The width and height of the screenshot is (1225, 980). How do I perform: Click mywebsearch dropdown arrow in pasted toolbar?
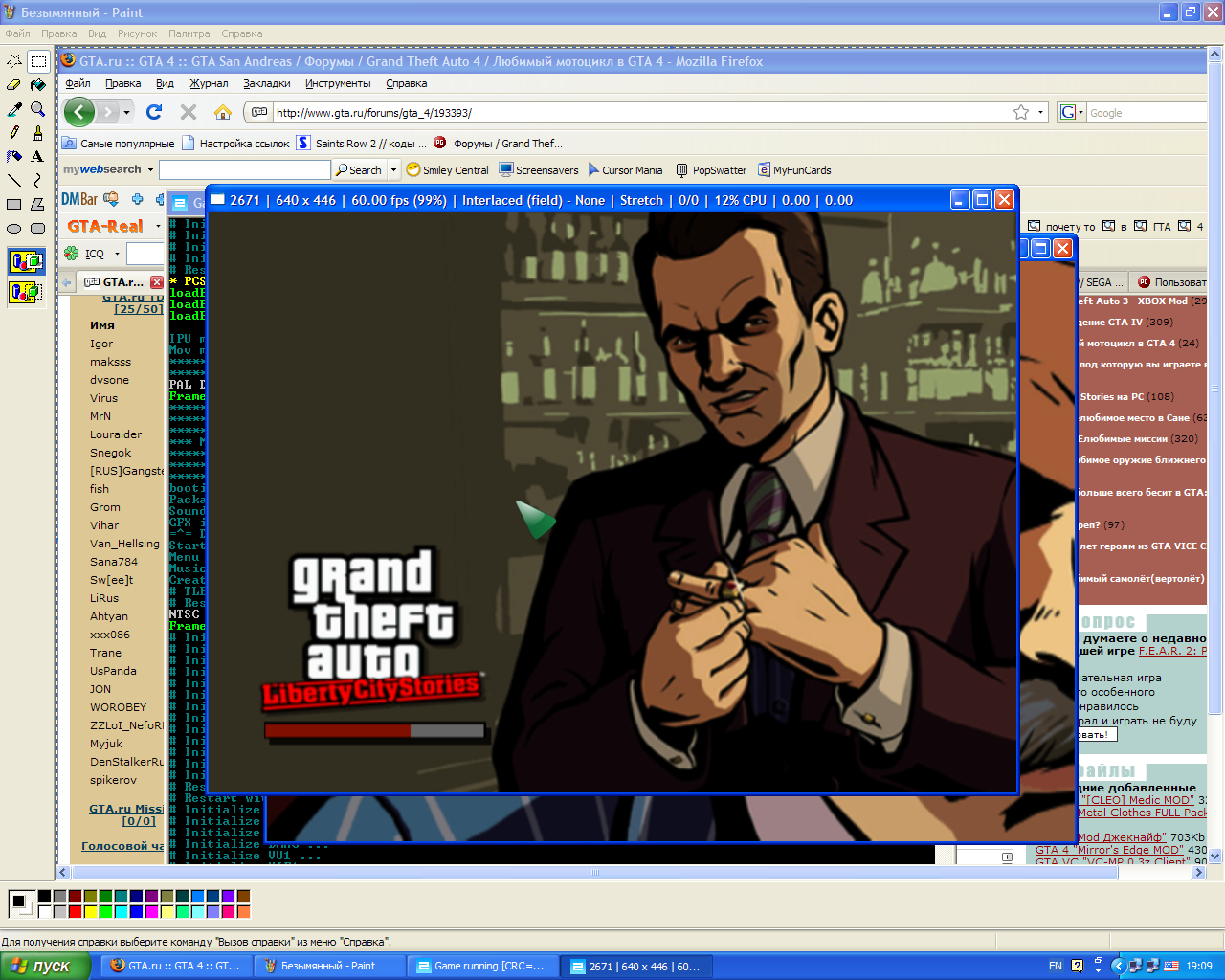[149, 170]
